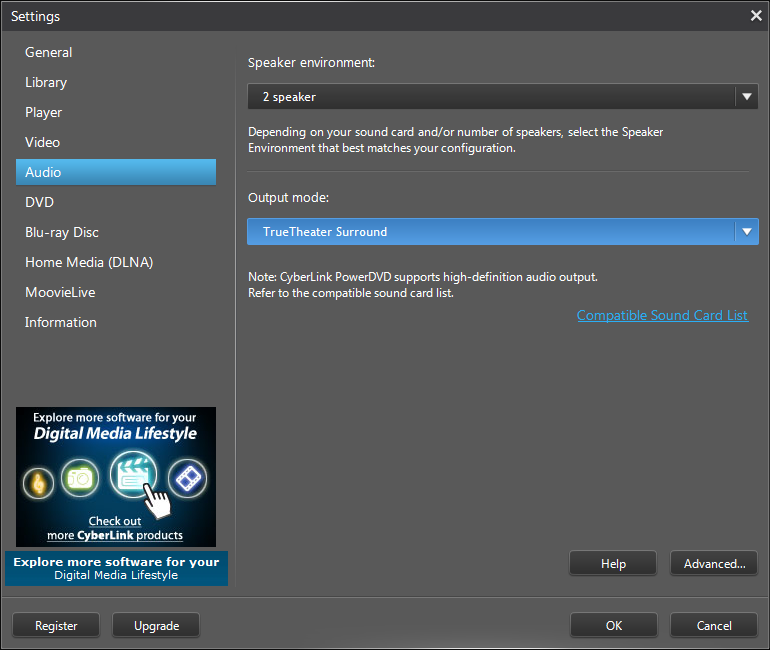
Task: Click the green camera icon in banner
Action: coord(80,479)
